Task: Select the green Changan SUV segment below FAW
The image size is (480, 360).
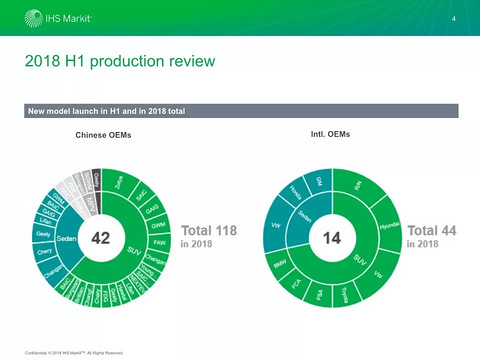Action: (x=156, y=259)
